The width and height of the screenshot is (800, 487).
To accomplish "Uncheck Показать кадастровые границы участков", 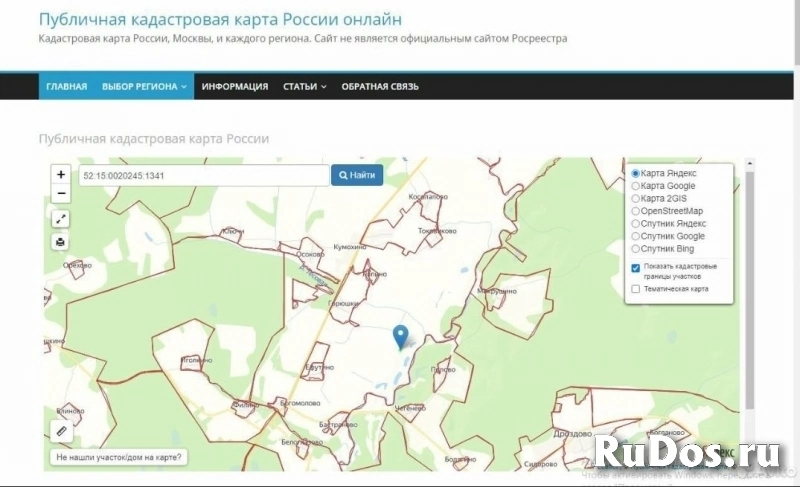I will tap(636, 268).
